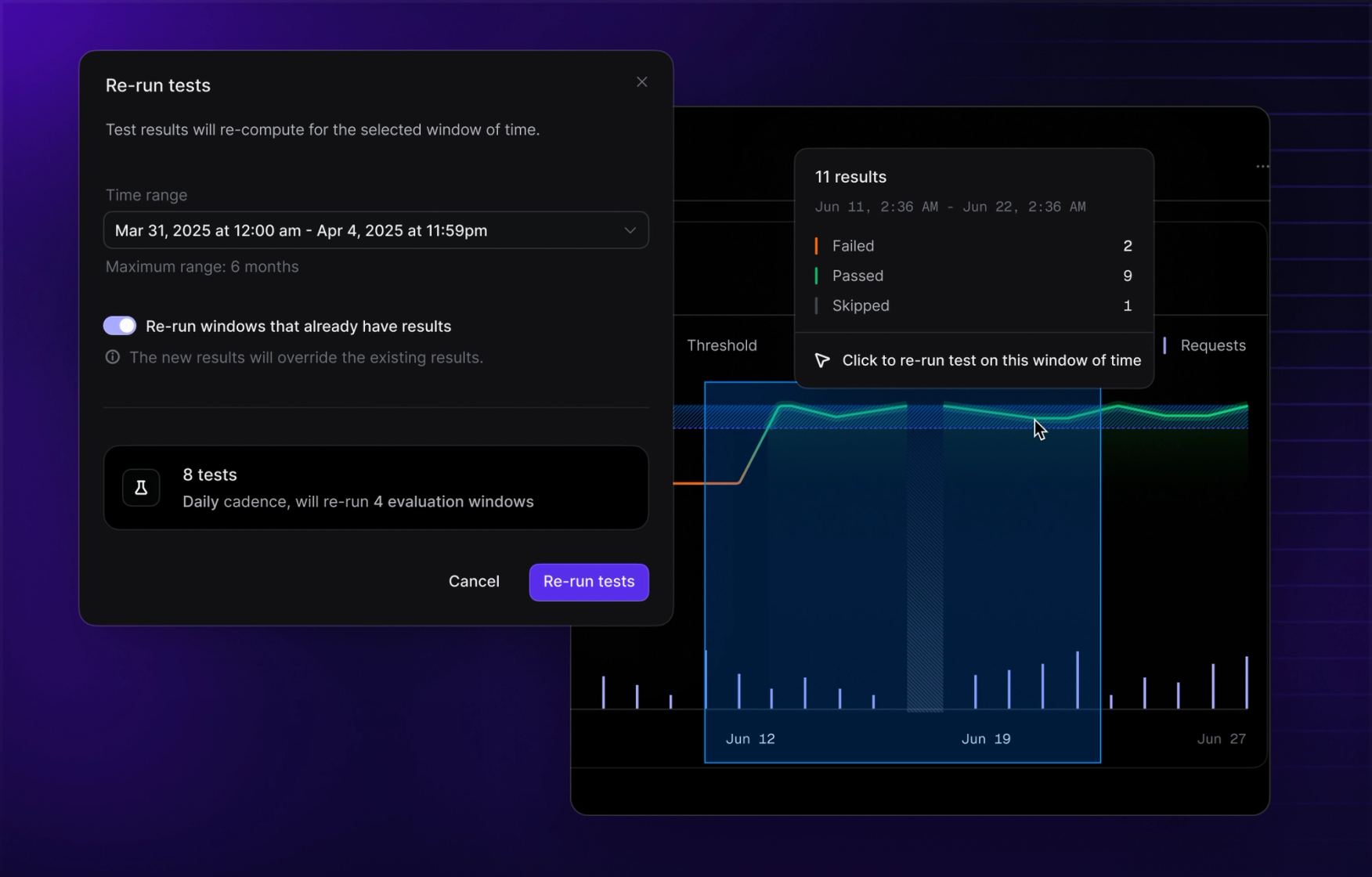Open the three-dots menu on chart panel
Screen dimensions: 1372x877
tap(1262, 167)
